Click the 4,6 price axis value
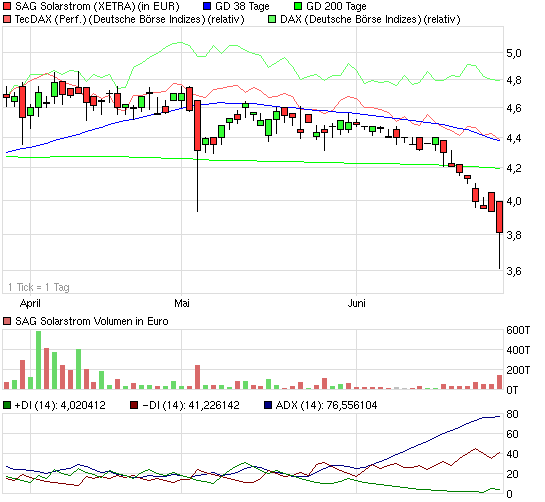Screen dimensions: 545x502 click(x=514, y=108)
